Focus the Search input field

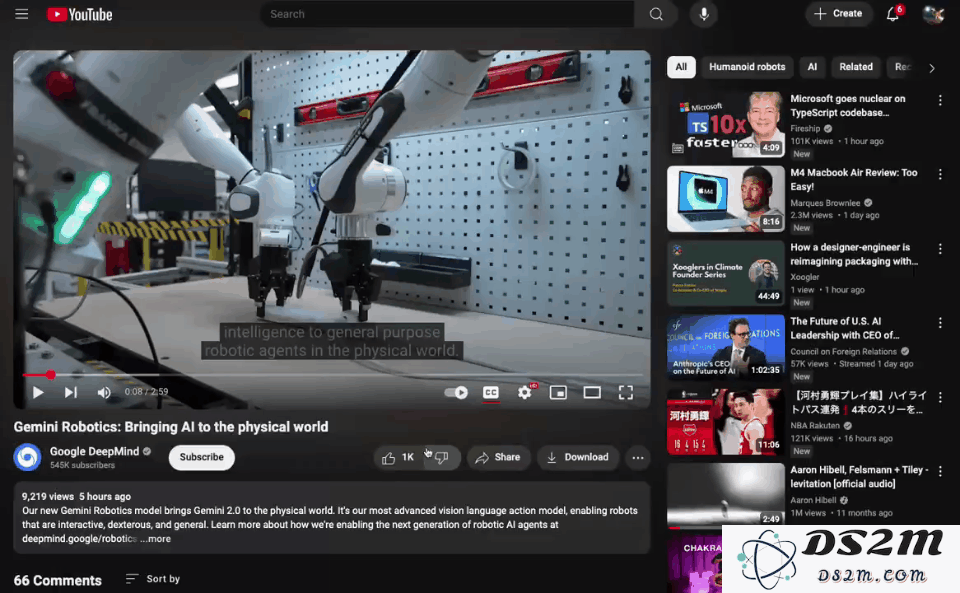point(448,14)
